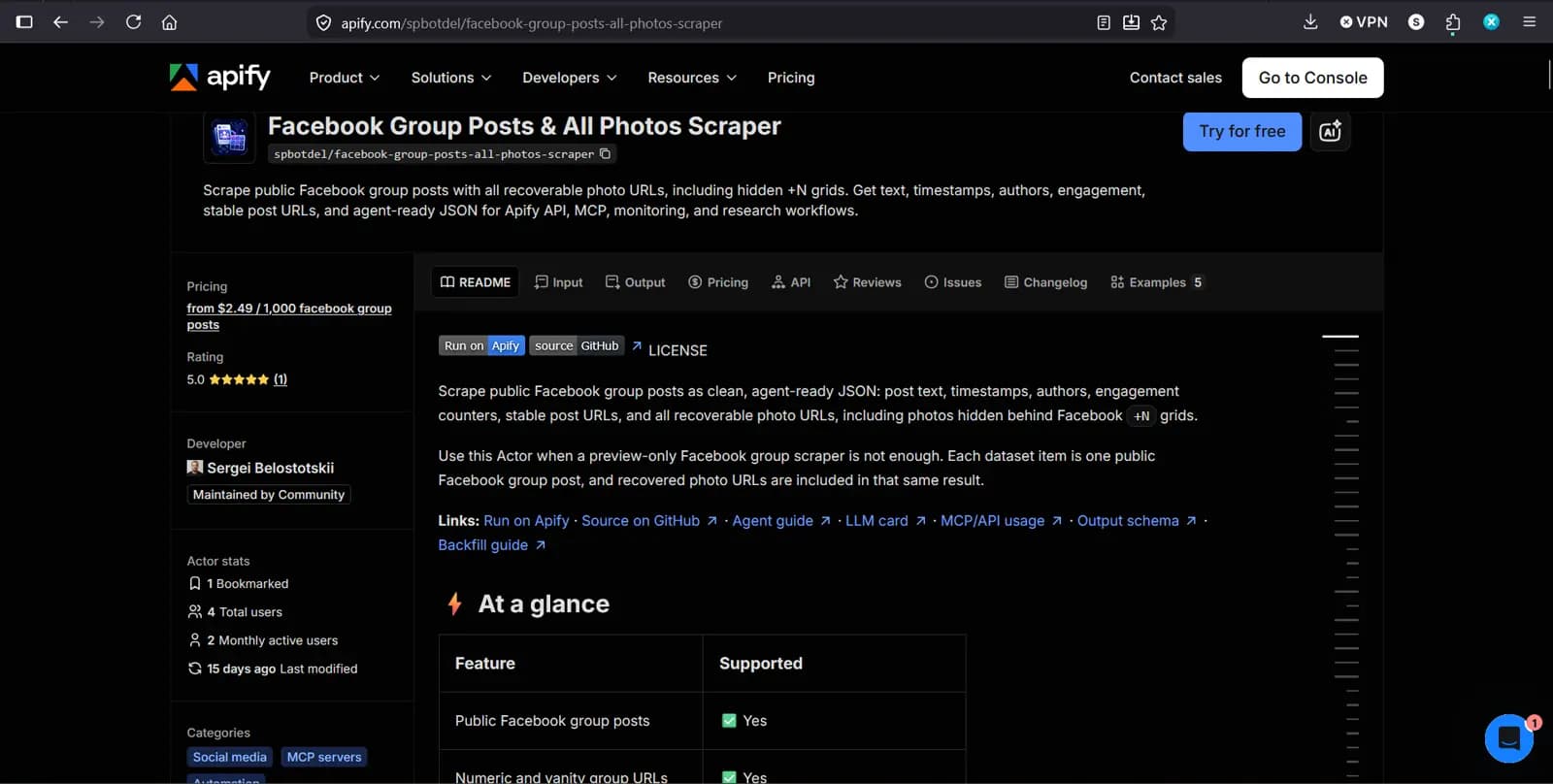Click the browser back arrow
The height and width of the screenshot is (784, 1553).
click(x=60, y=22)
